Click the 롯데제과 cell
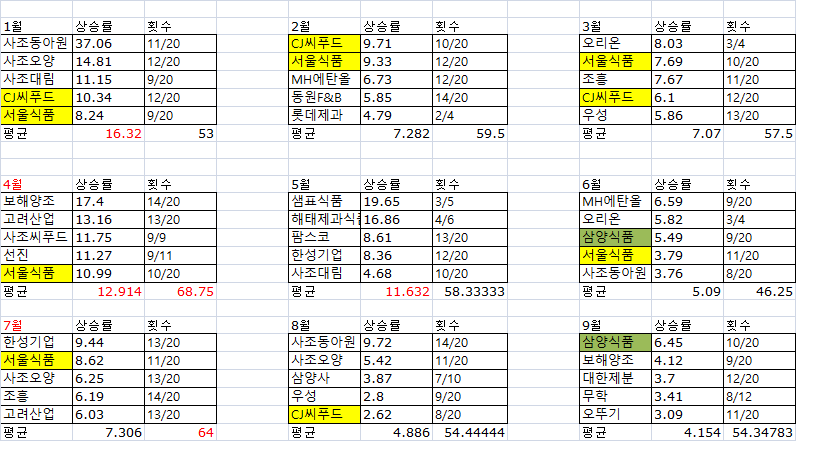 coord(315,114)
